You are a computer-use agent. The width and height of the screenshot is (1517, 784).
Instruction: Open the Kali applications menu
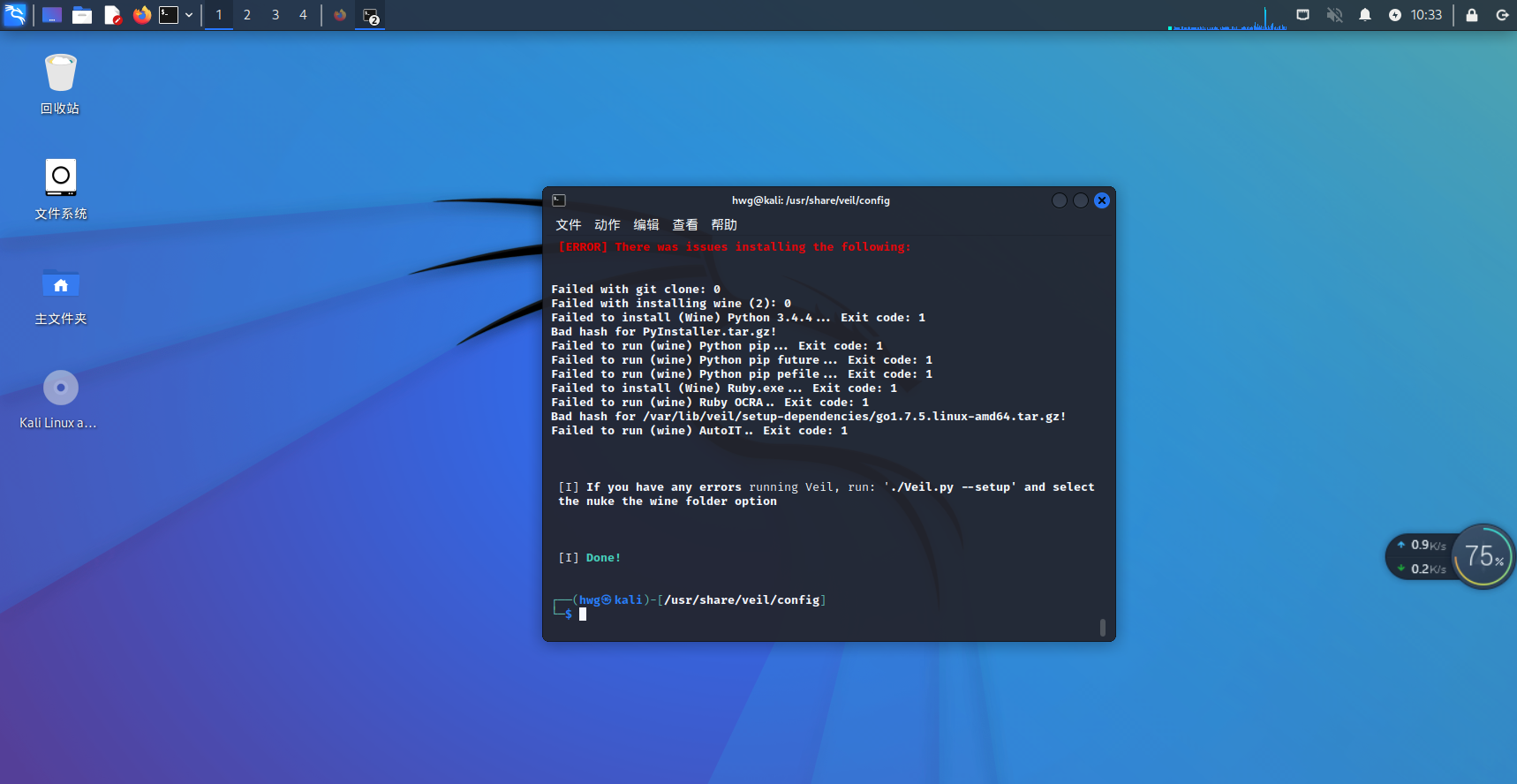point(15,15)
